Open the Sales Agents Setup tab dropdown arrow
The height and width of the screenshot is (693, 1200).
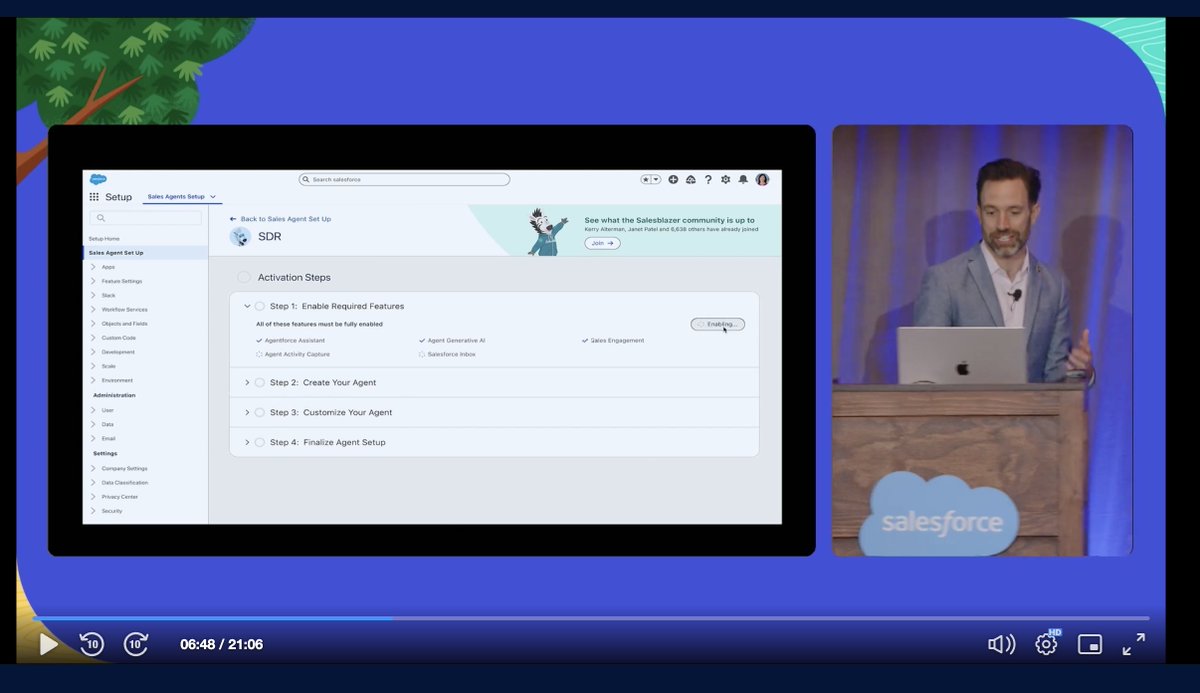[212, 197]
